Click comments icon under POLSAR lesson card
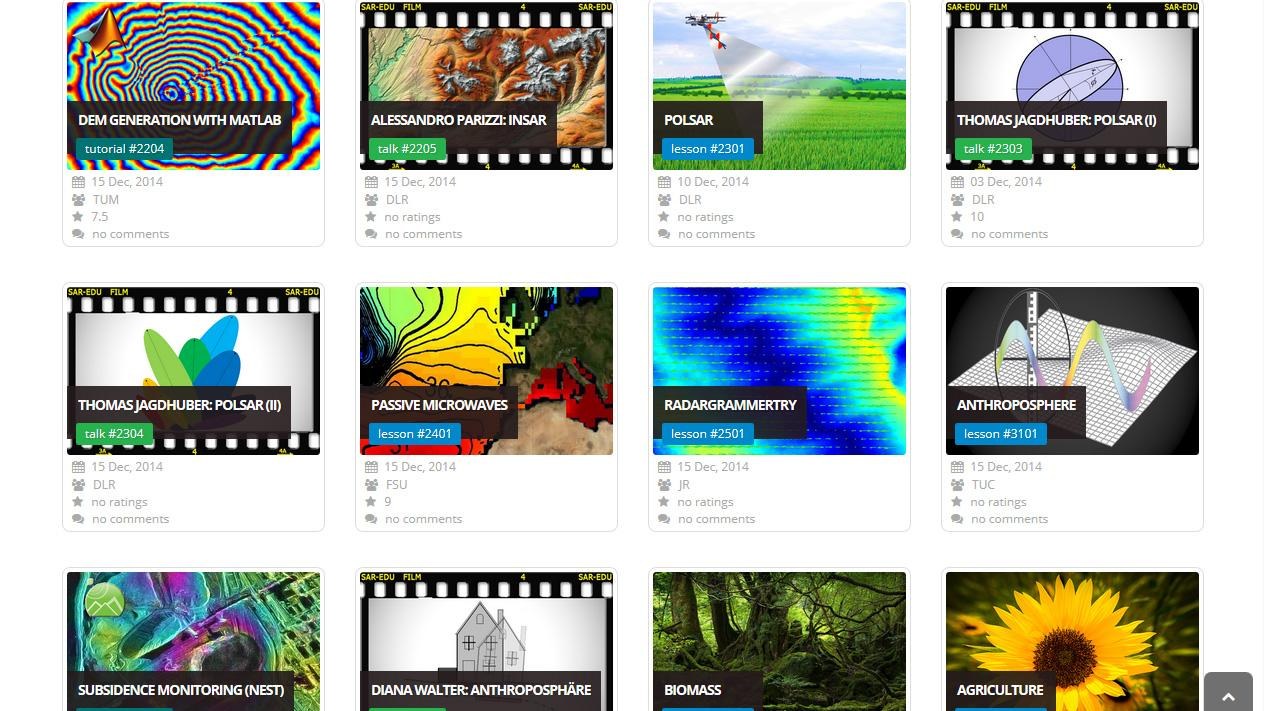Viewport: 1264px width, 711px height. (664, 234)
